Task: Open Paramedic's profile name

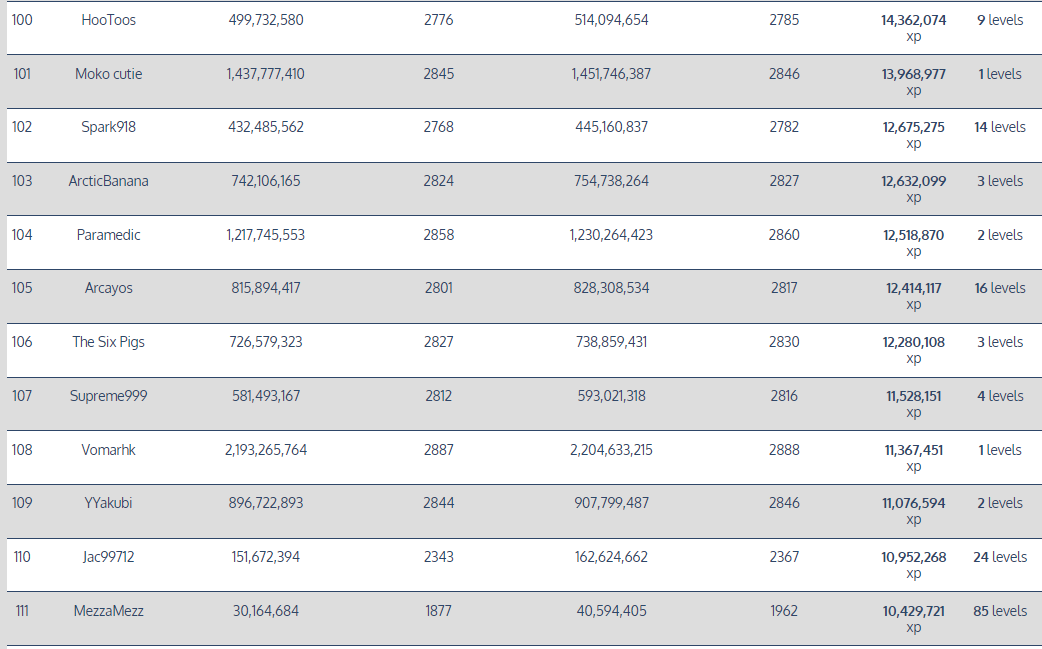Action: pyautogui.click(x=108, y=235)
